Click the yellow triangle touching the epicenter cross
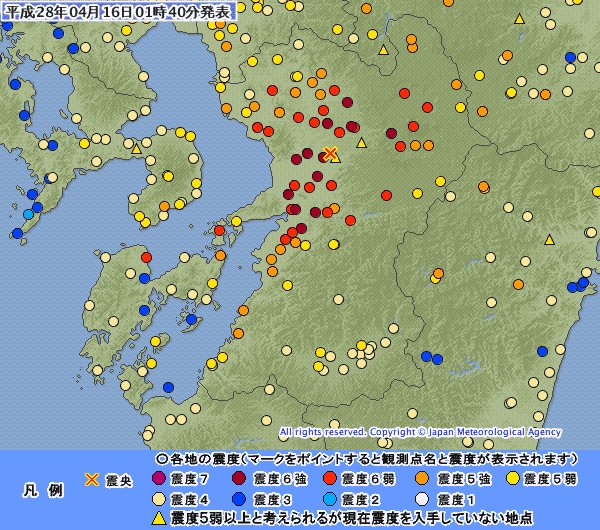Screen dimensions: 600x530 point(336,158)
